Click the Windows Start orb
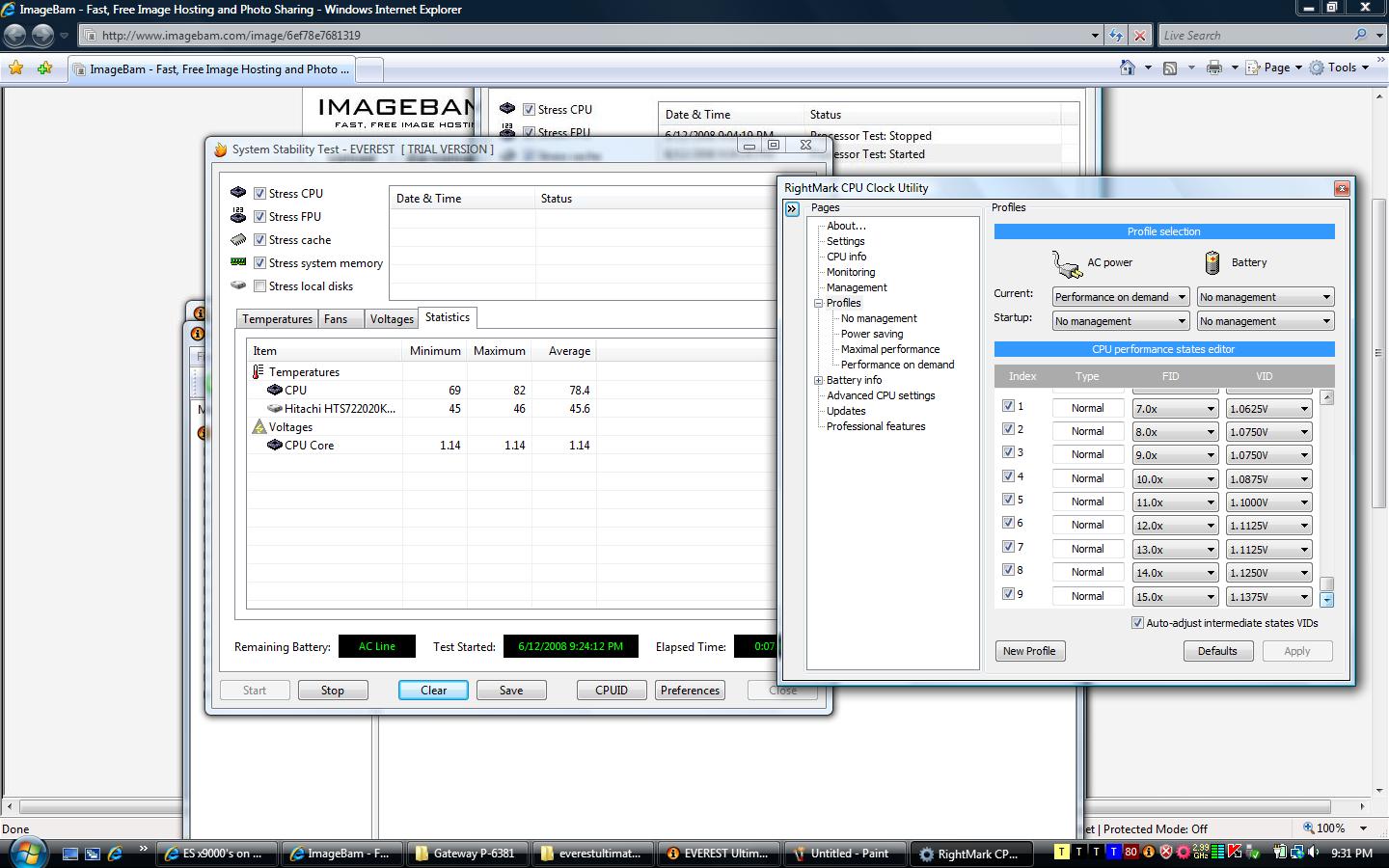 pos(26,852)
